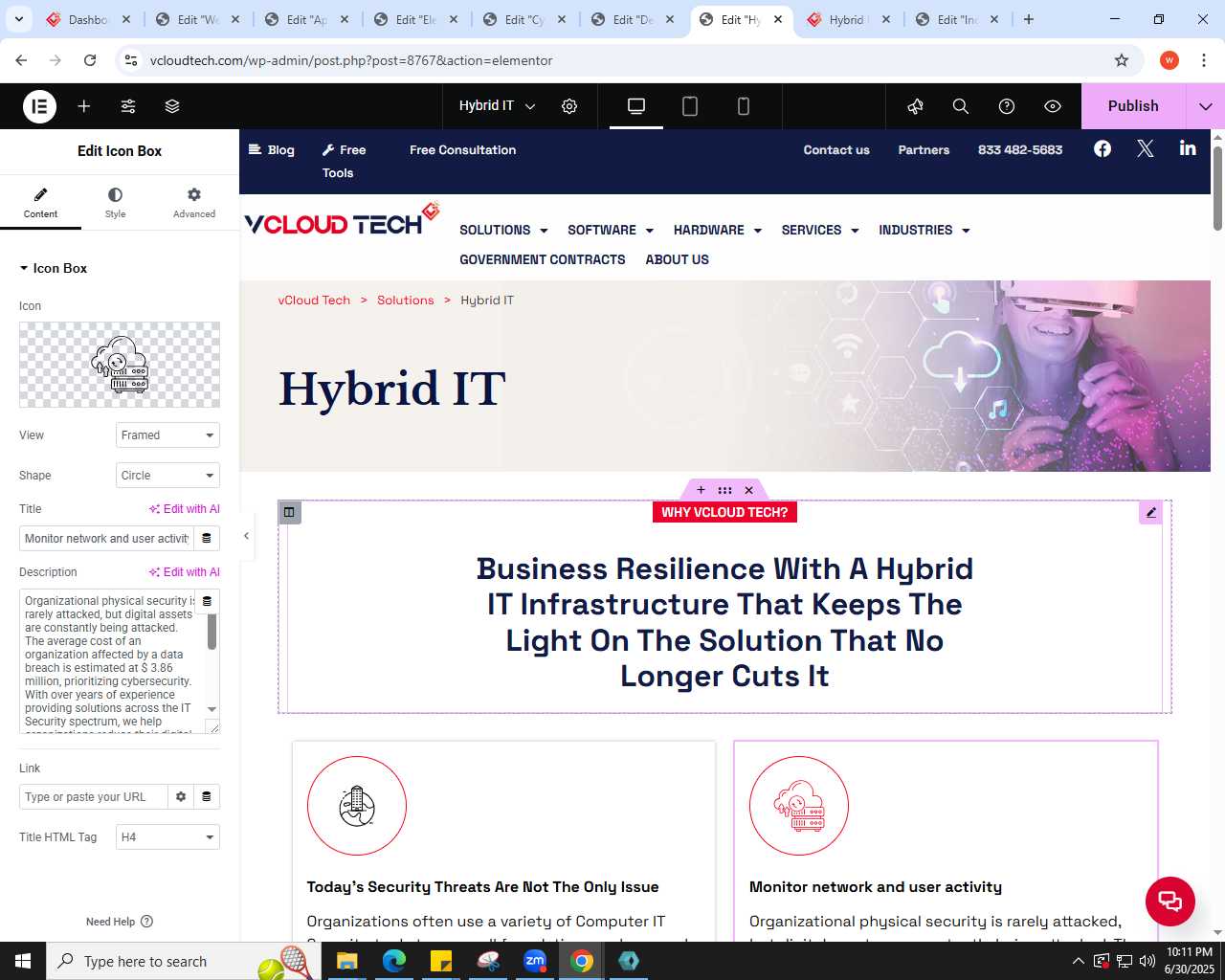Open the Hybrid IT document dropdown

click(498, 106)
